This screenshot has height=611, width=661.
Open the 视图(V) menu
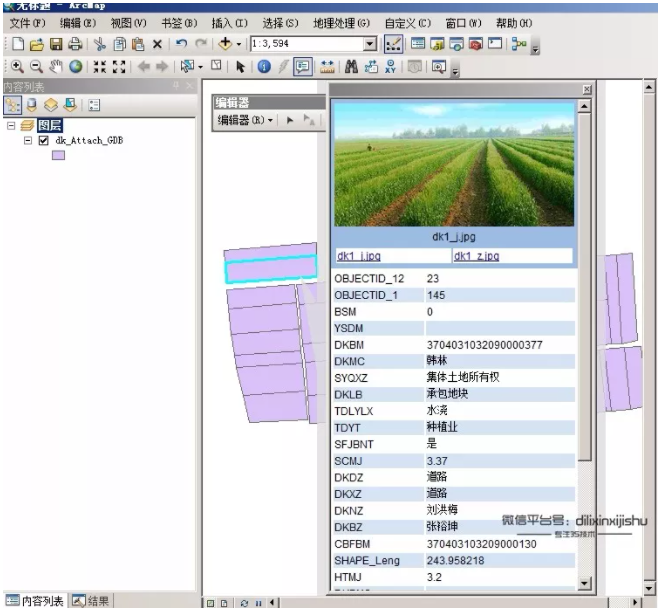coord(129,23)
